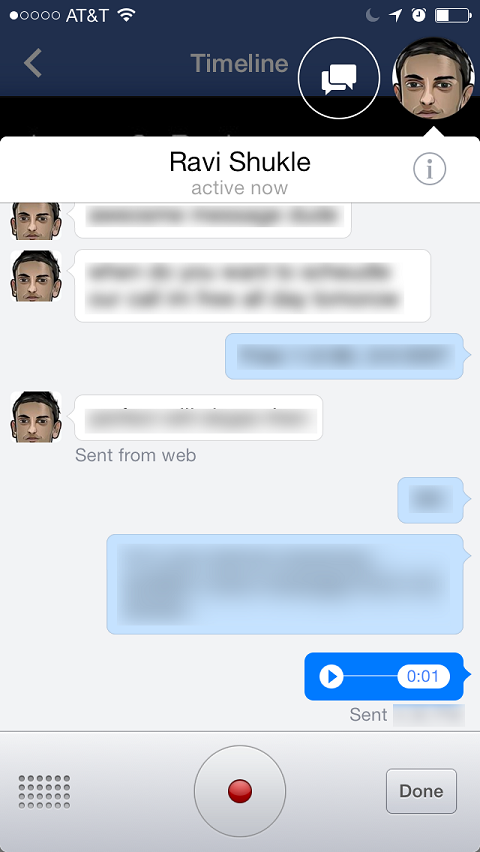Tap avatar next to Sent from web message
Screen dimensions: 480x852
(36, 417)
